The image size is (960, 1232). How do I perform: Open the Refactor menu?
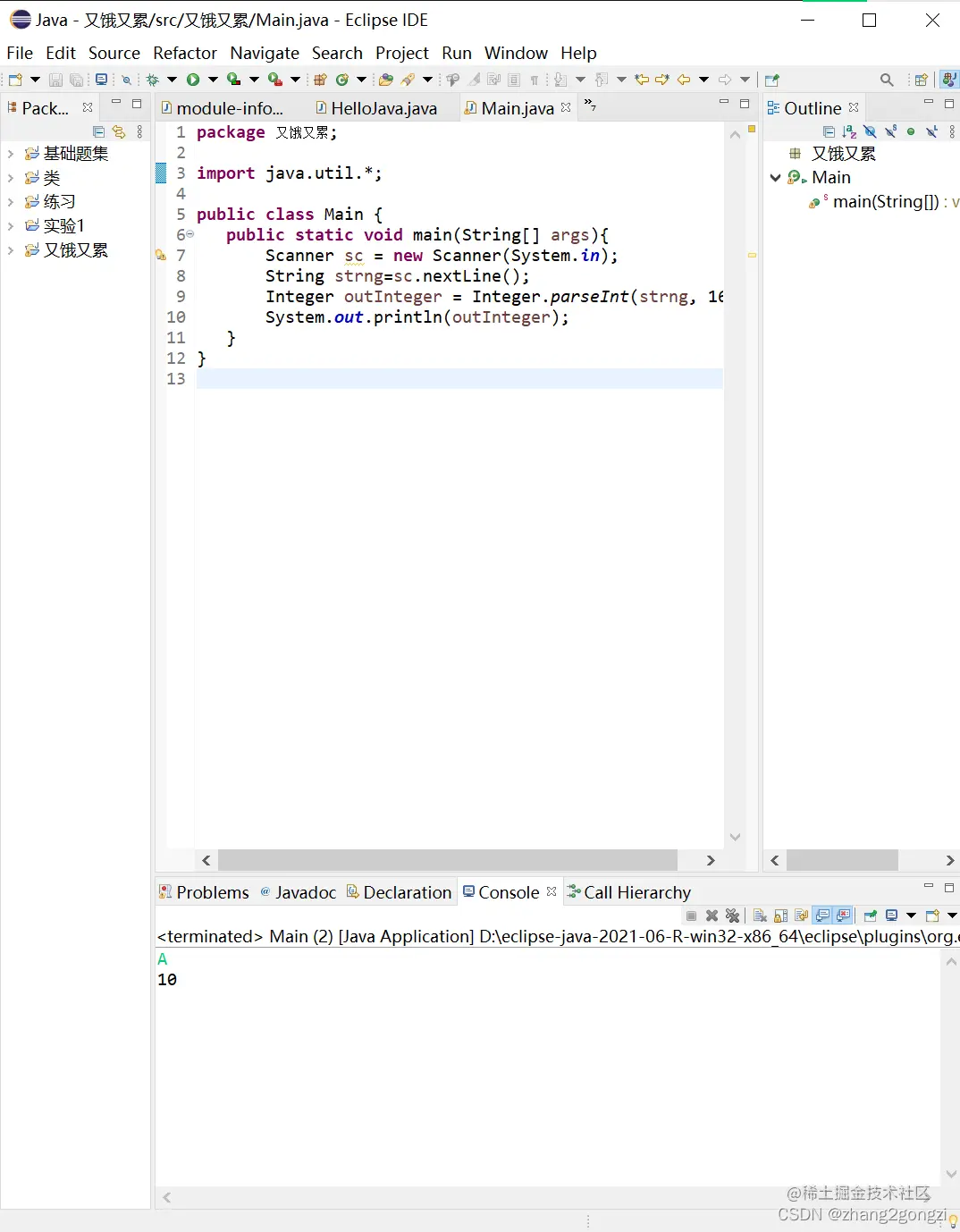tap(185, 53)
